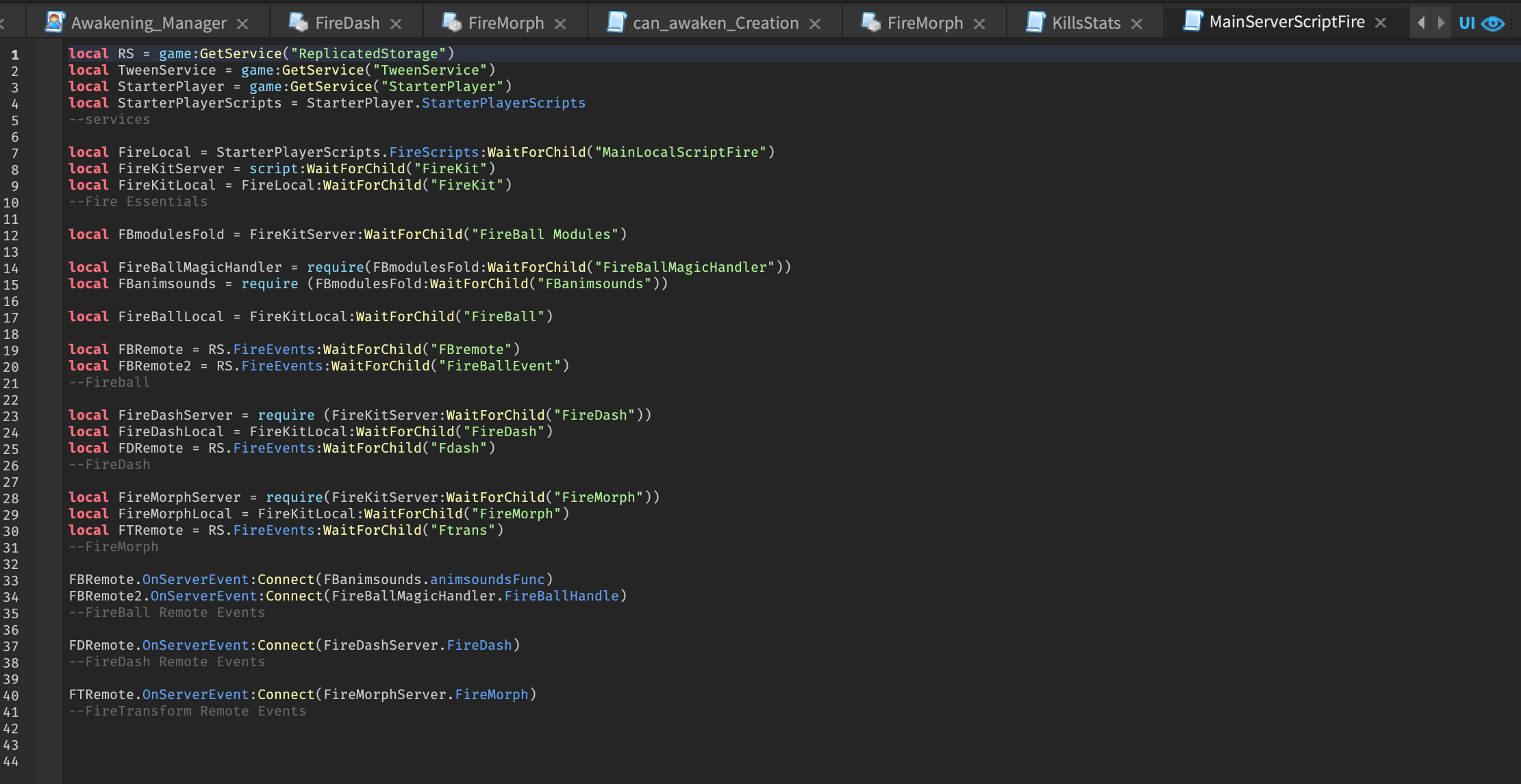Switch to the FireDash tab
1521x784 pixels.
[347, 21]
